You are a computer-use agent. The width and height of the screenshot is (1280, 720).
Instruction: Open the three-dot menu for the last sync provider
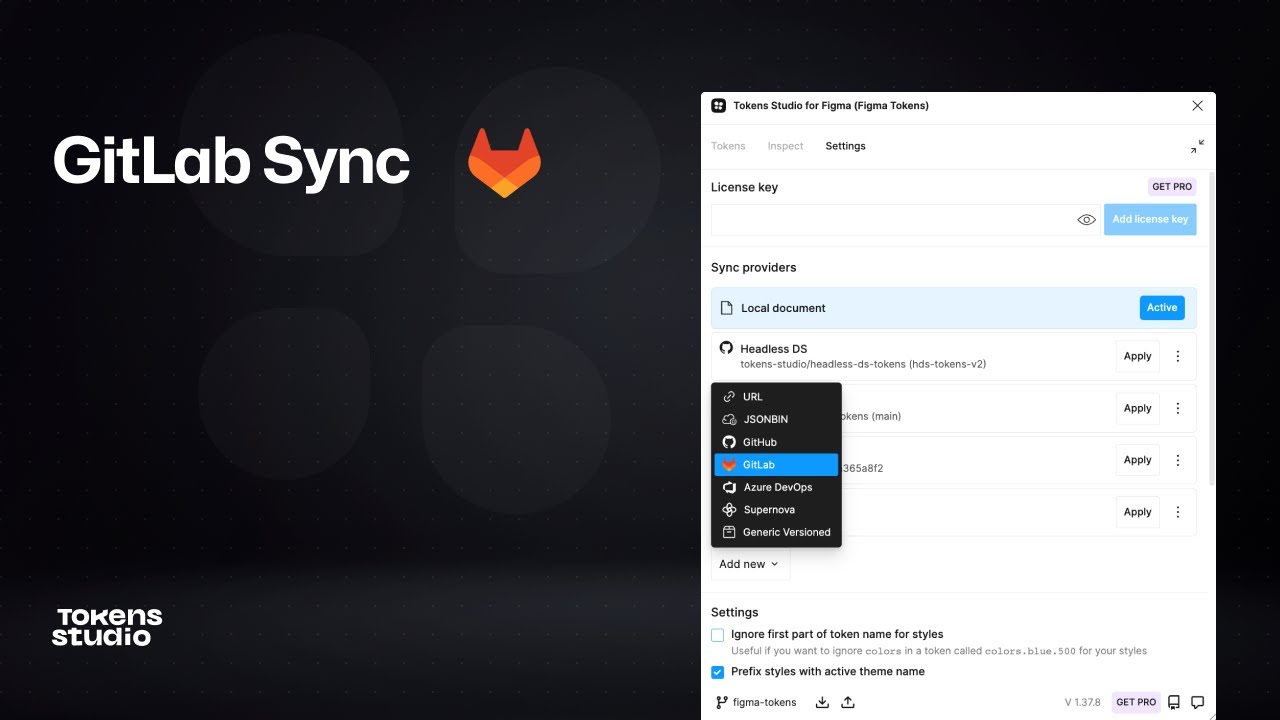pos(1178,512)
